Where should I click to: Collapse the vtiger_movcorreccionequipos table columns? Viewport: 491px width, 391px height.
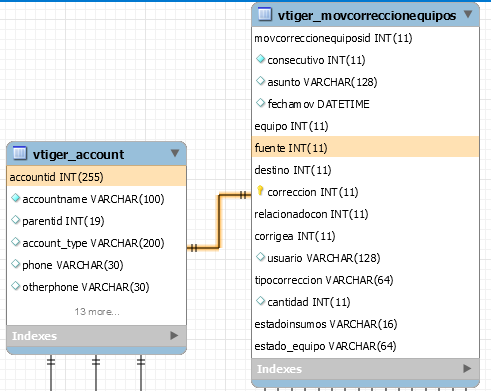[468, 14]
